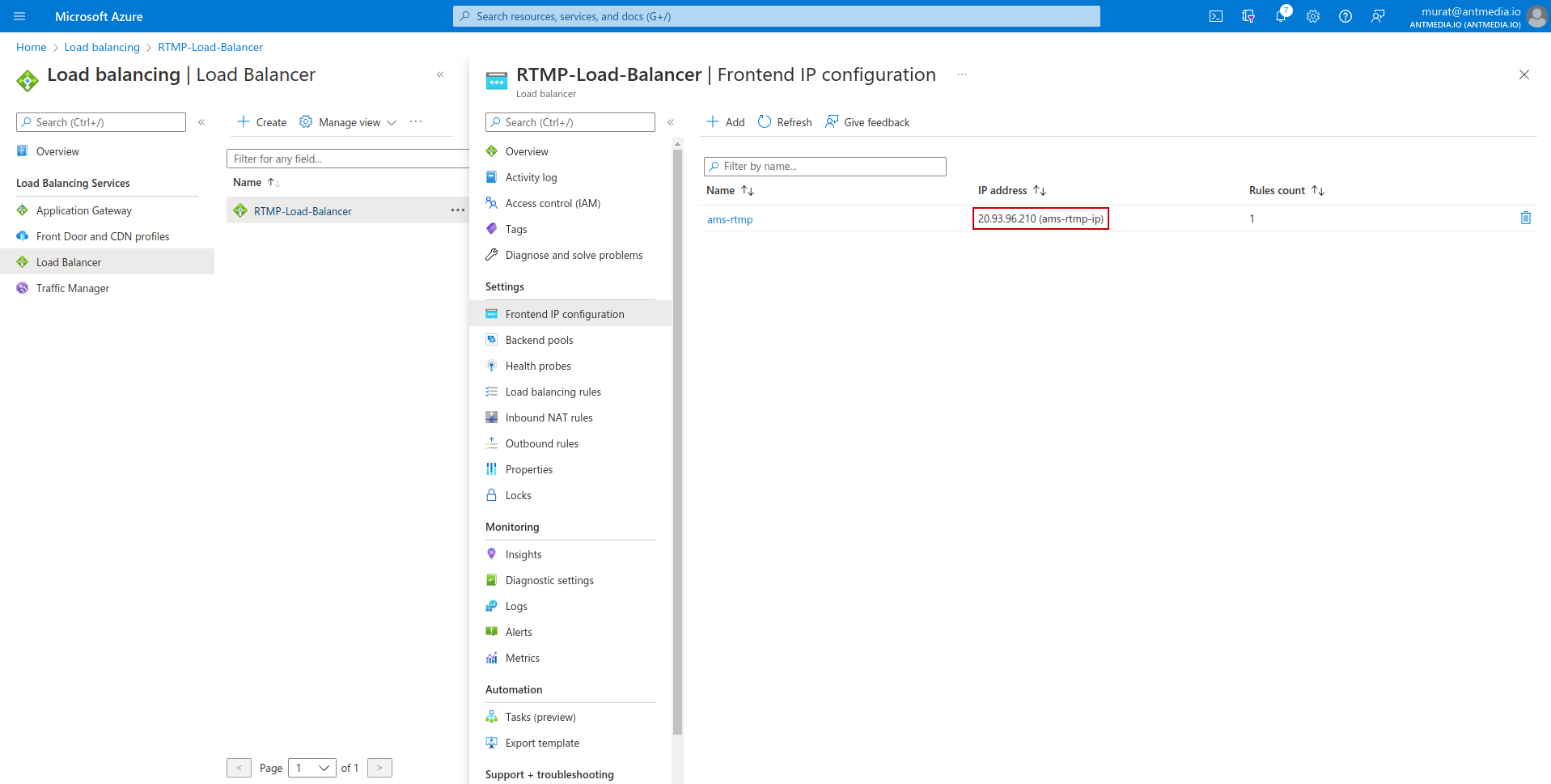Open the Manage view dropdown
Viewport: 1551px width, 784px height.
pos(348,122)
